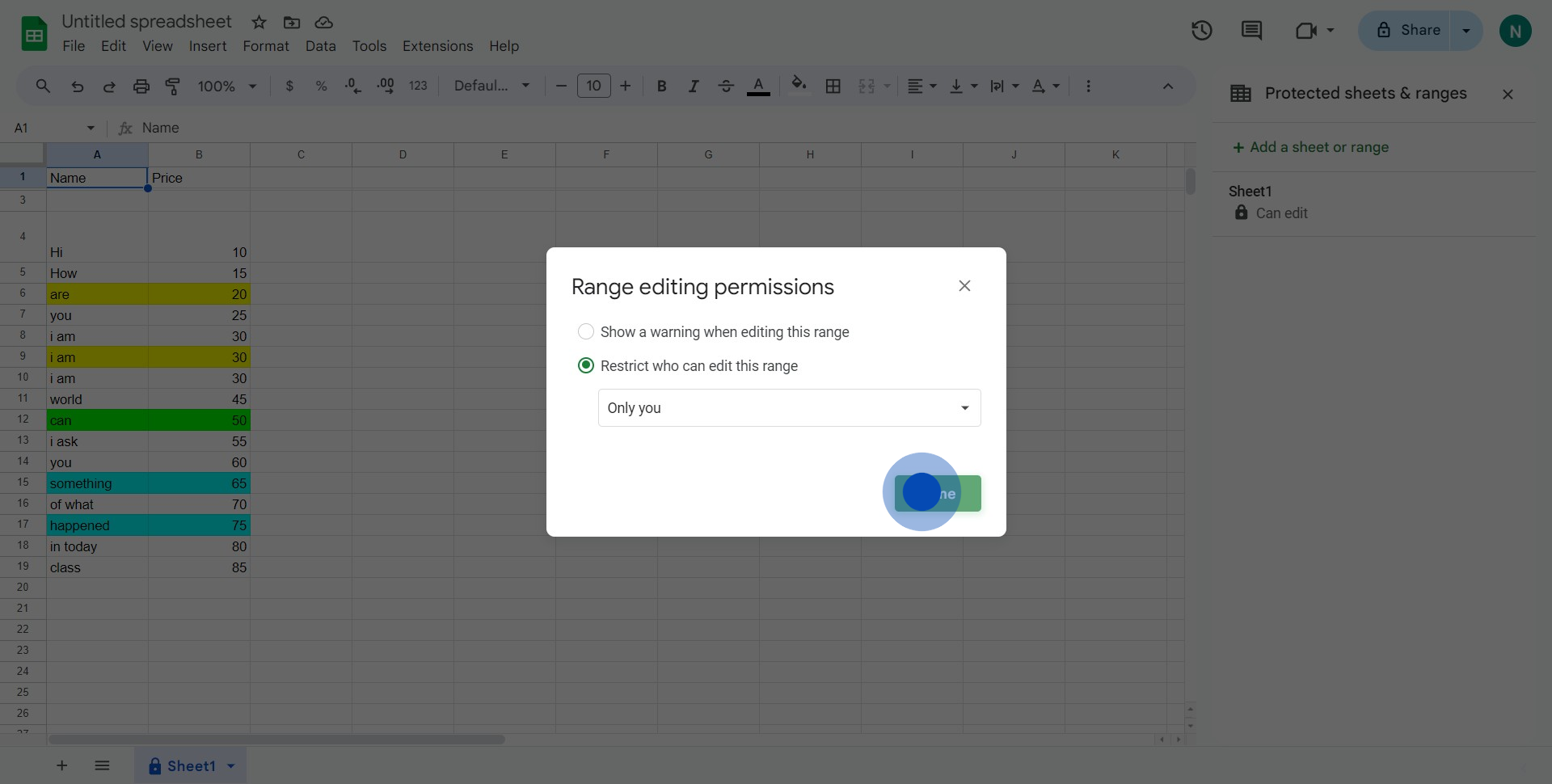Open the Data menu
Viewport: 1552px width, 784px height.
click(x=320, y=46)
